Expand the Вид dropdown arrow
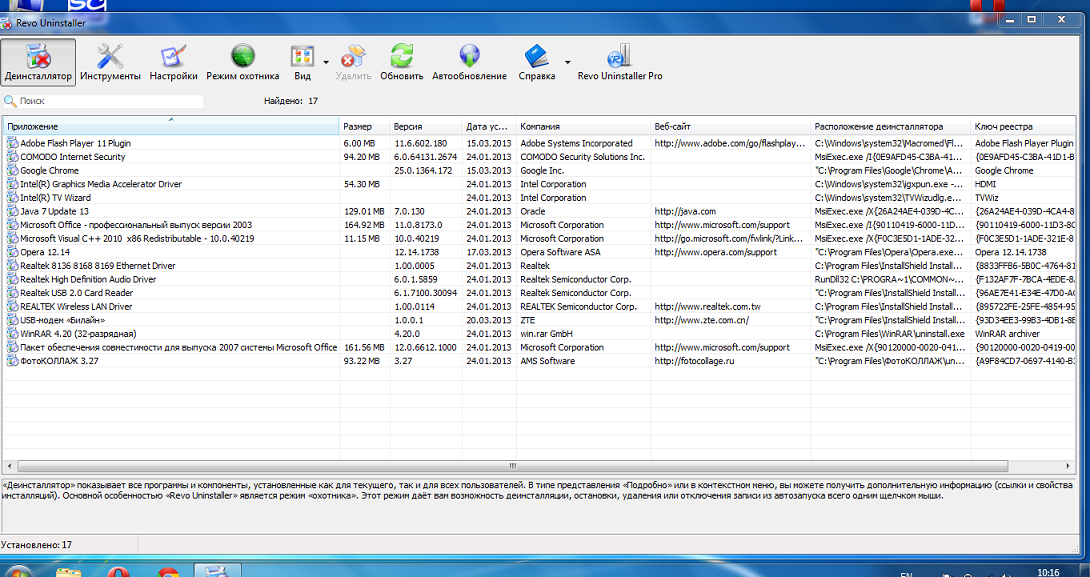This screenshot has width=1090, height=577. pyautogui.click(x=326, y=62)
